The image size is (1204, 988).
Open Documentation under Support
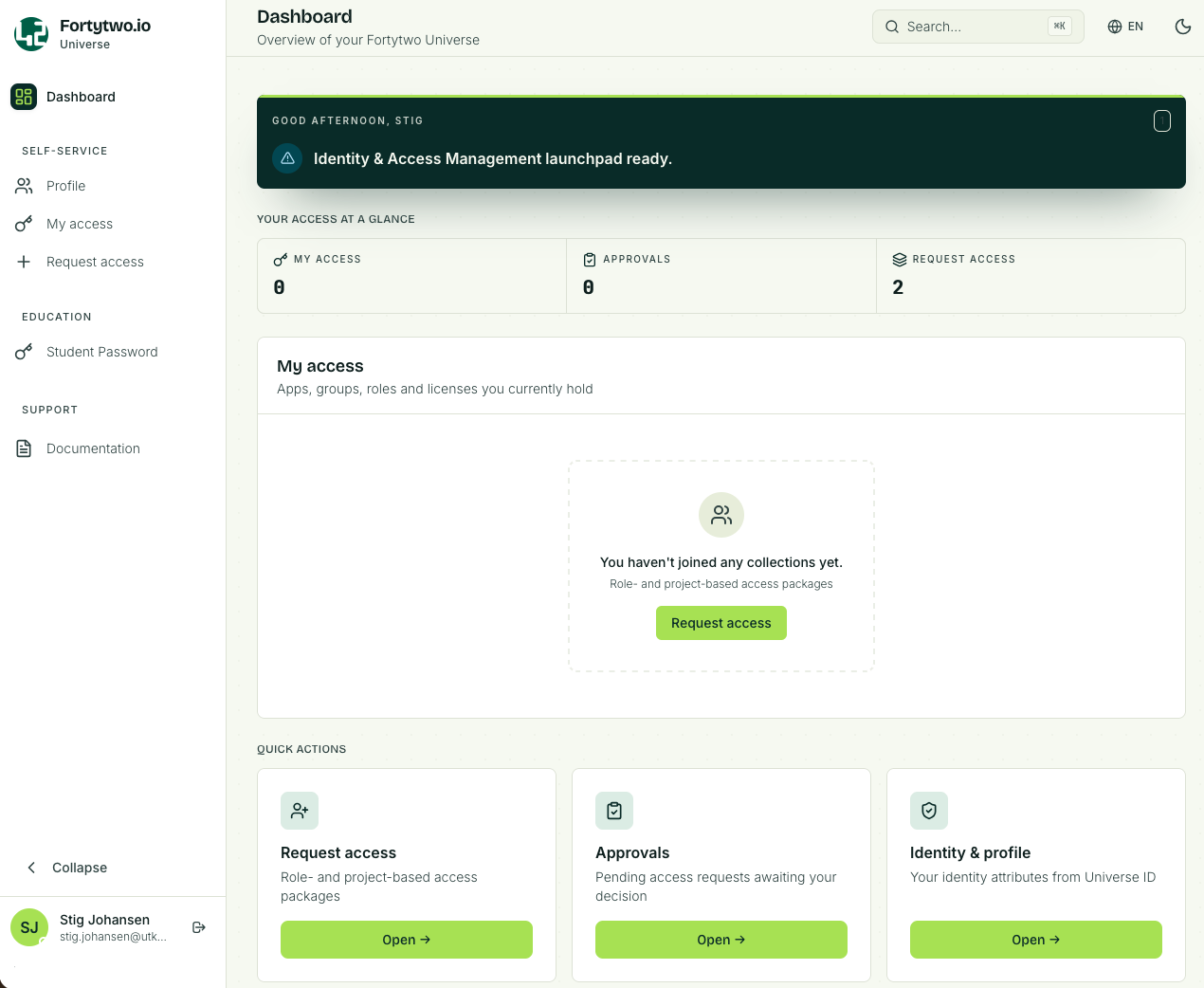(x=113, y=448)
